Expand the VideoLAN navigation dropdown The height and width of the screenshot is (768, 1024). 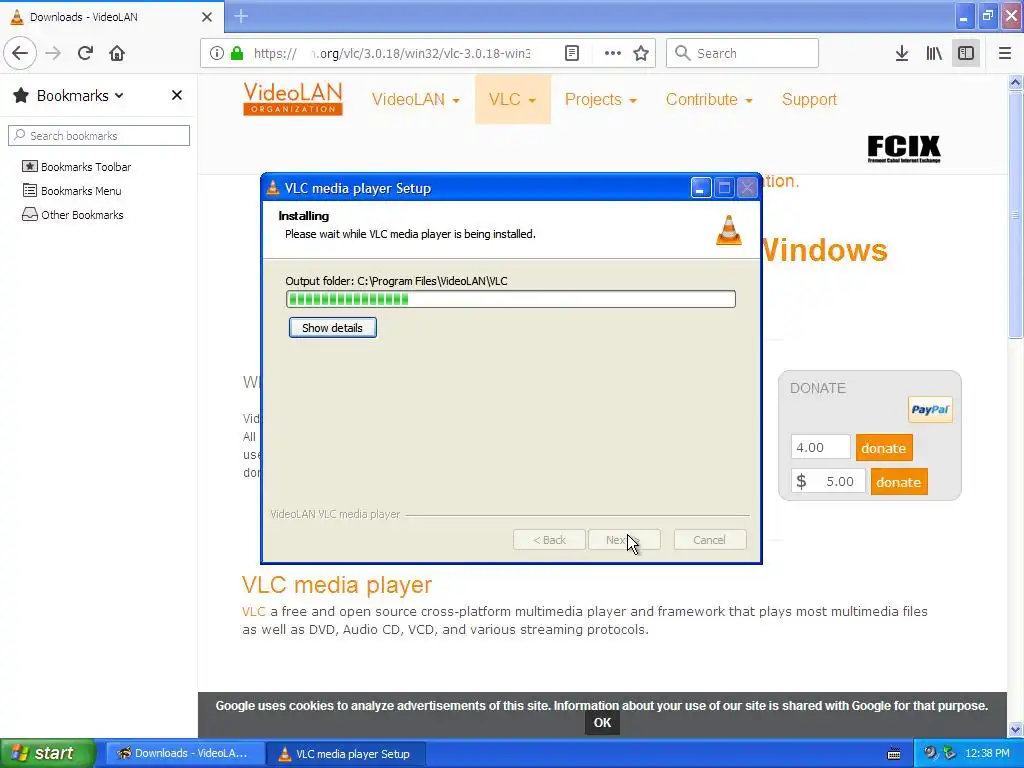click(x=415, y=99)
